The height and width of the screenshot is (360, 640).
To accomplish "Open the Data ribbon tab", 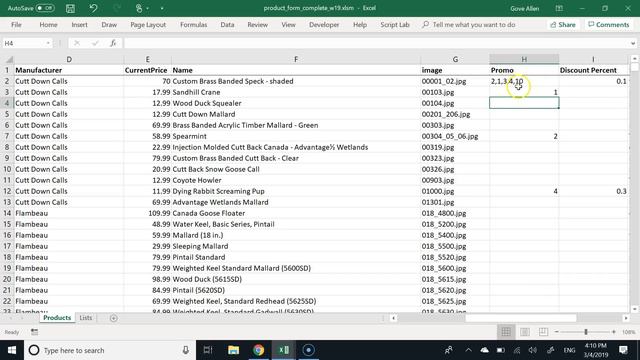I will pyautogui.click(x=227, y=25).
